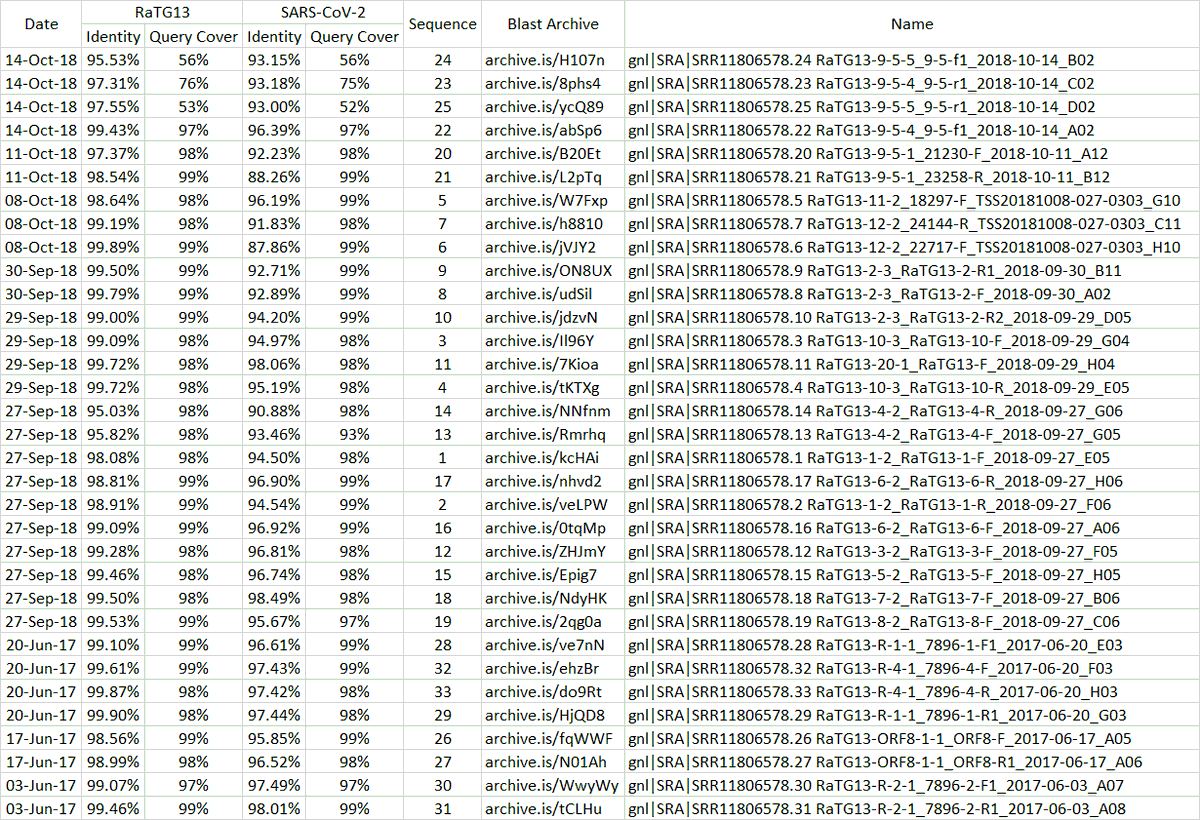
Task: Select name cell ending 2017-06-17_A05
Action: pyautogui.click(x=912, y=738)
